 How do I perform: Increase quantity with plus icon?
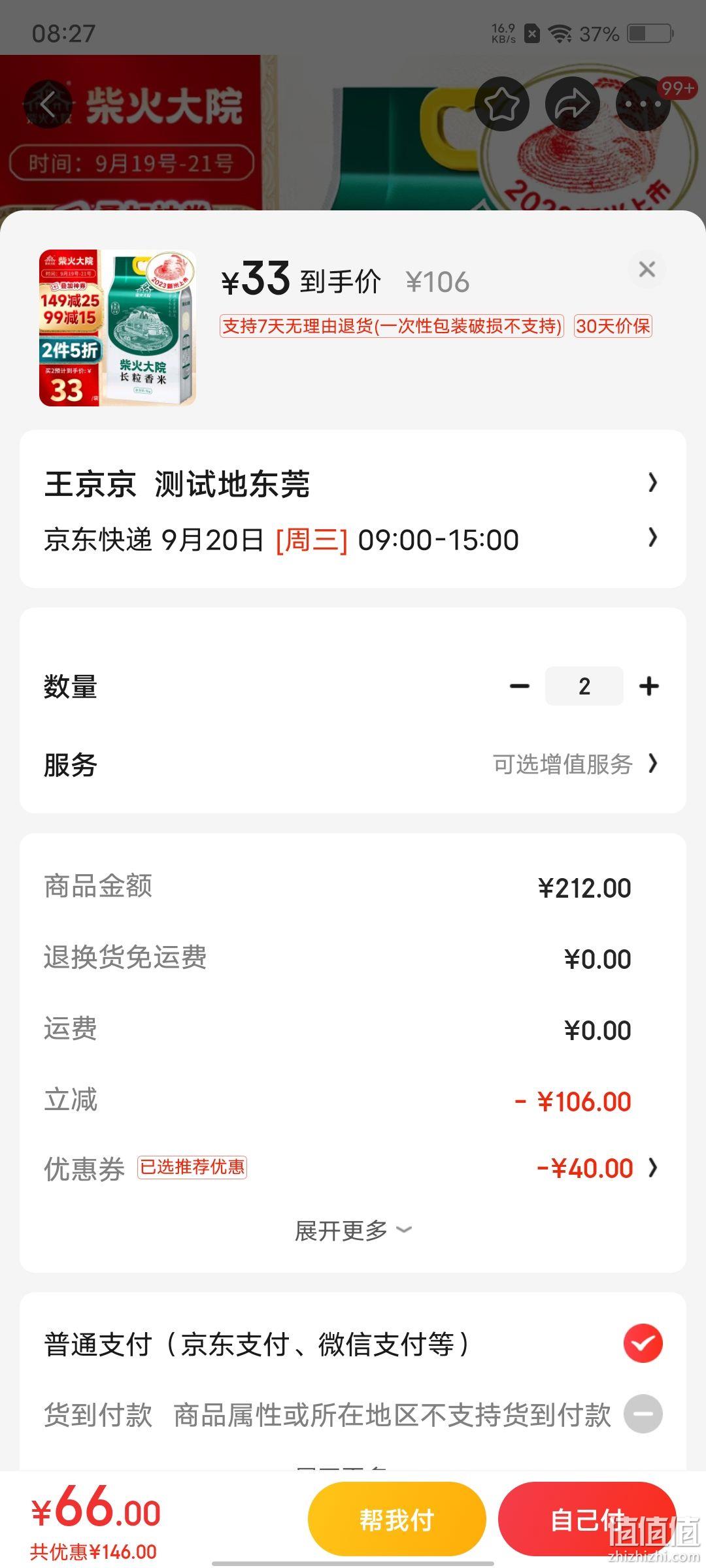649,686
